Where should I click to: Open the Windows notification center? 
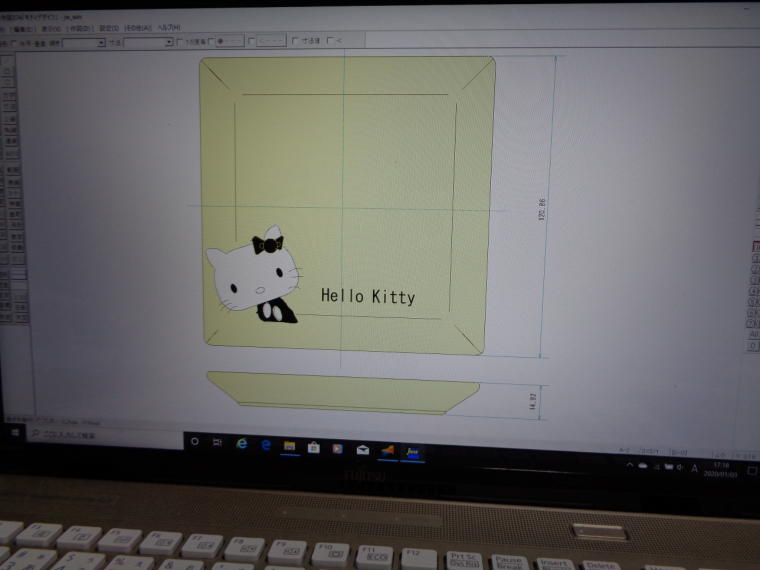point(752,471)
